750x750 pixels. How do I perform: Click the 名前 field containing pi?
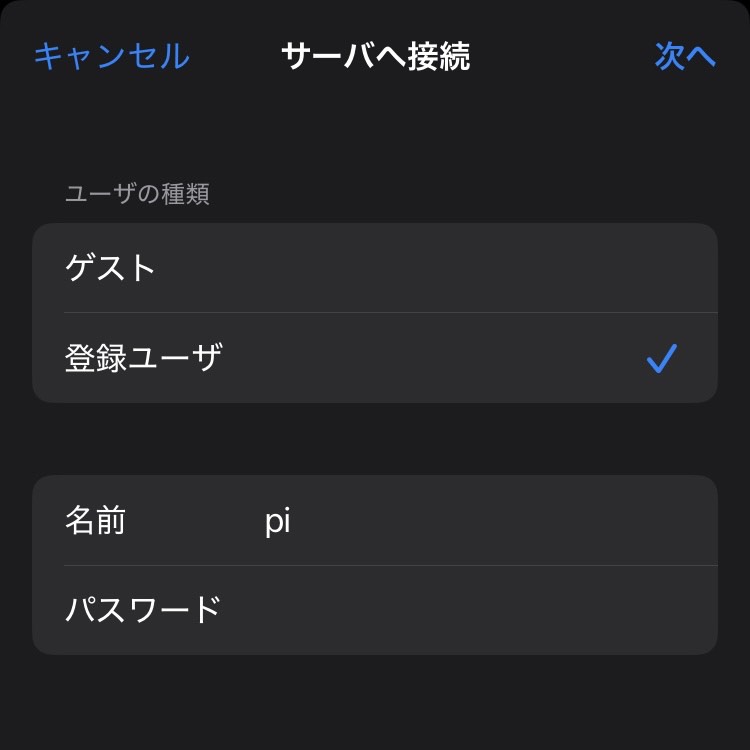click(375, 520)
